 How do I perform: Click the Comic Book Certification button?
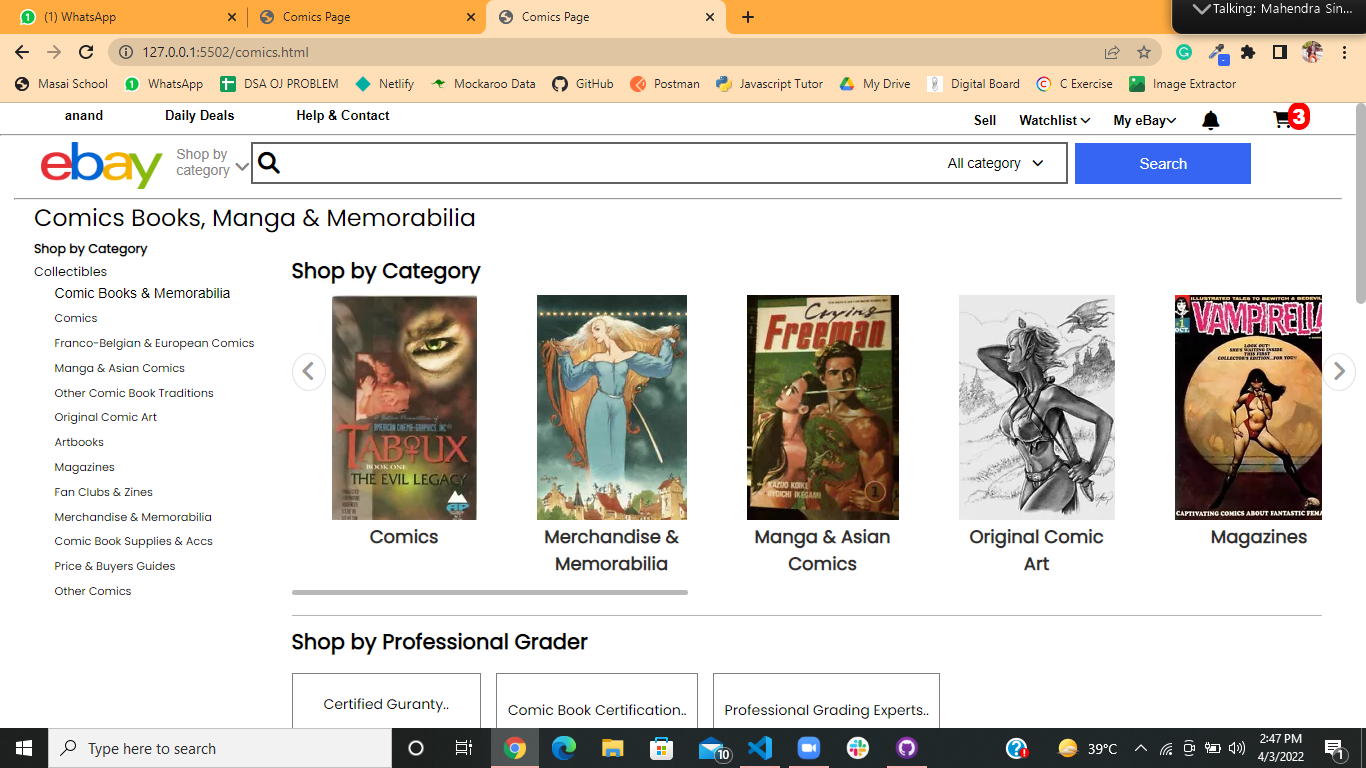[597, 701]
